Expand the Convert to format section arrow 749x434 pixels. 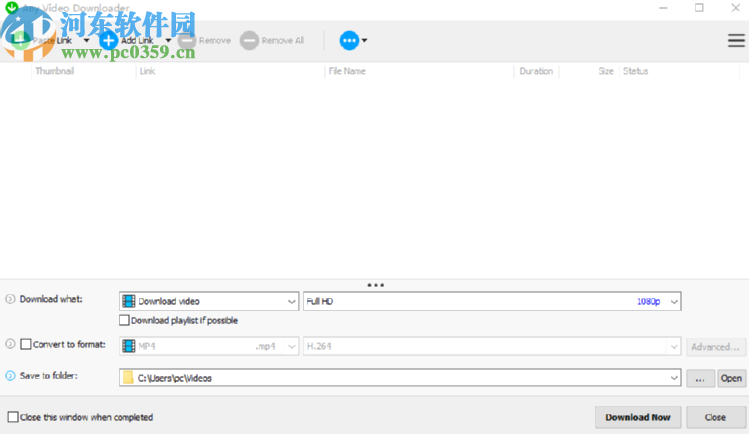10,344
